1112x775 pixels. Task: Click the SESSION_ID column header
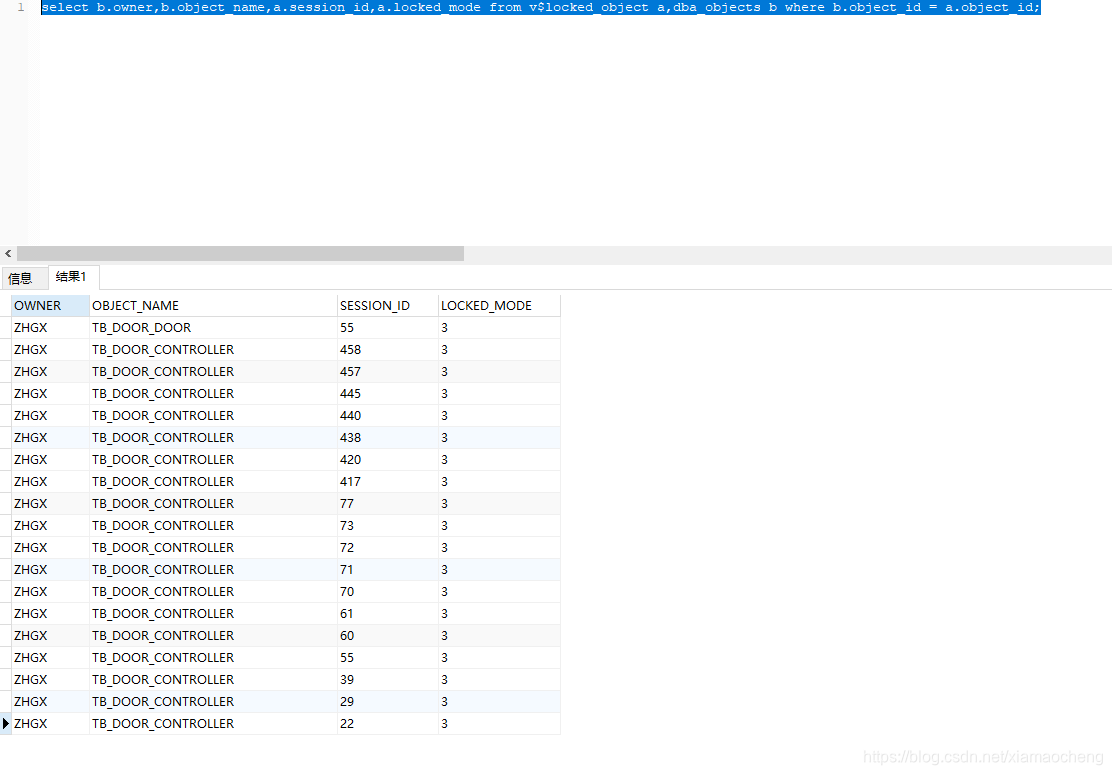click(387, 306)
